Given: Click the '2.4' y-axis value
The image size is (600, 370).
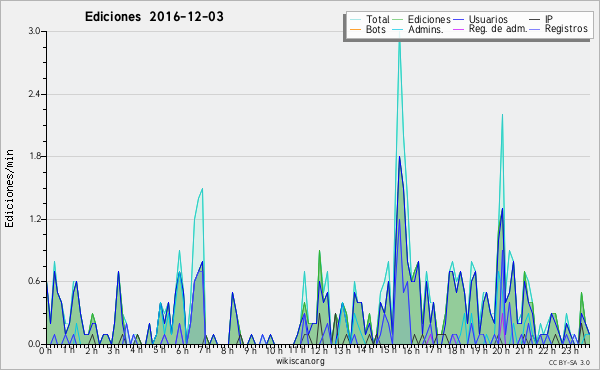Looking at the screenshot, I should tap(34, 94).
